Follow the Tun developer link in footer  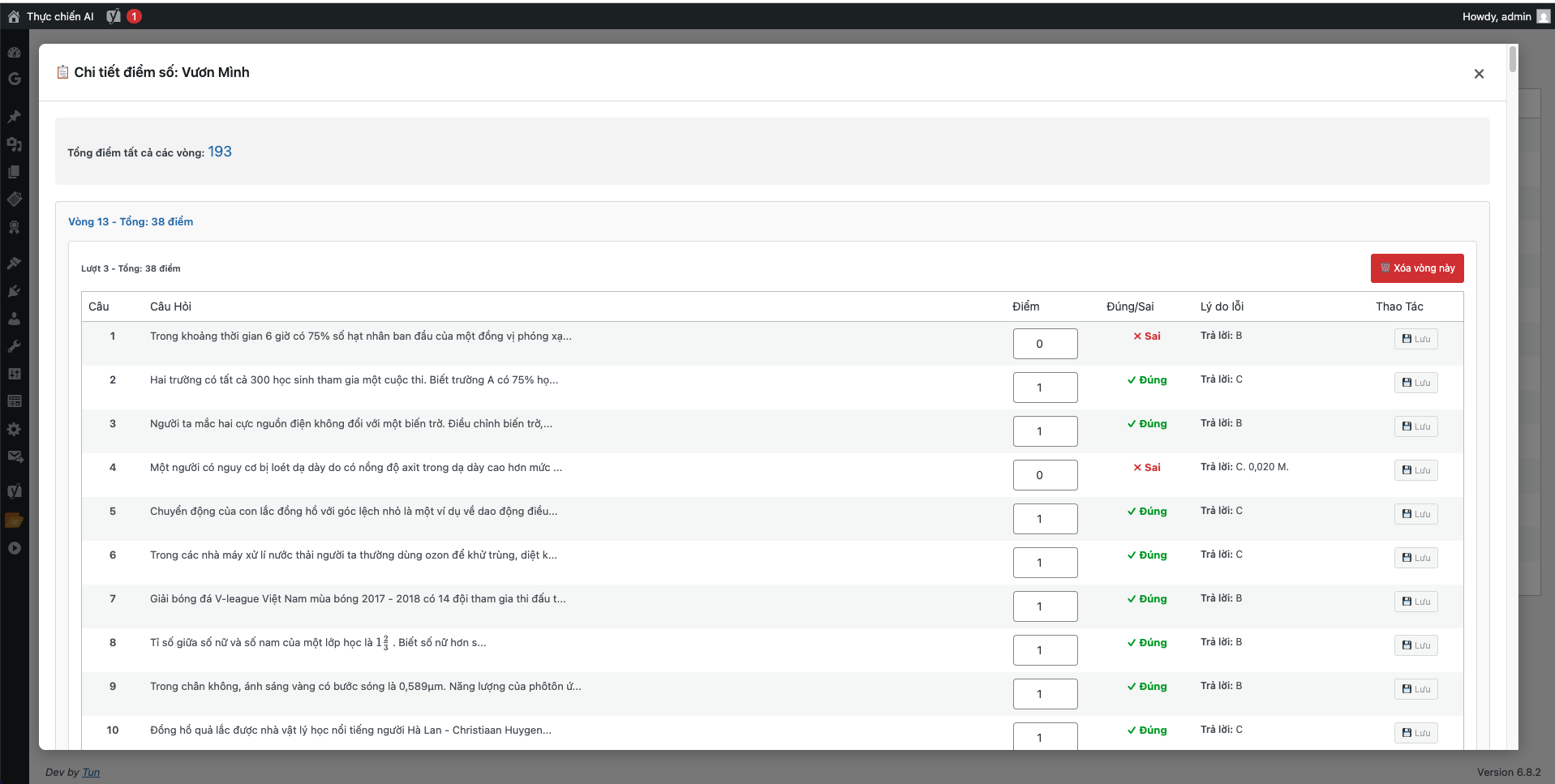pyautogui.click(x=91, y=772)
